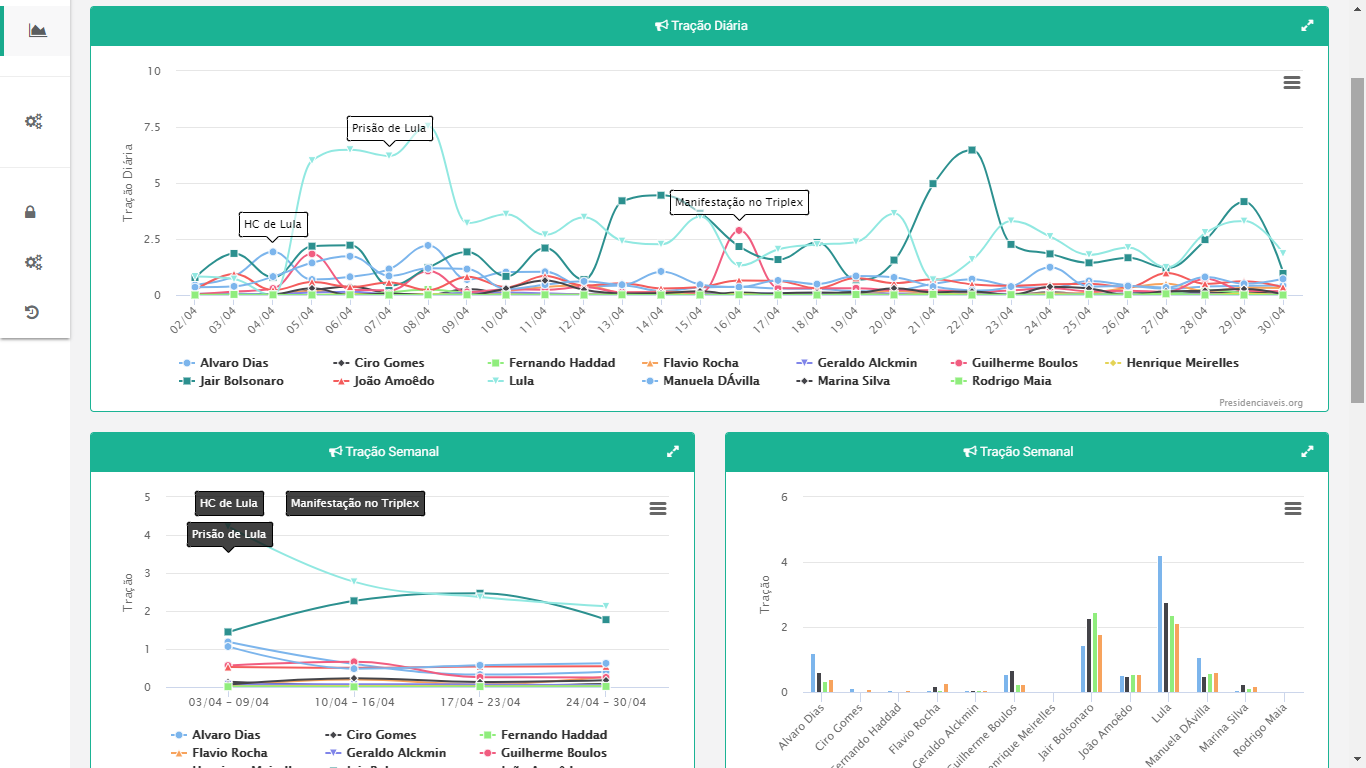Click the vertical page scrollbar
Viewport: 1366px width, 768px height.
1357,240
